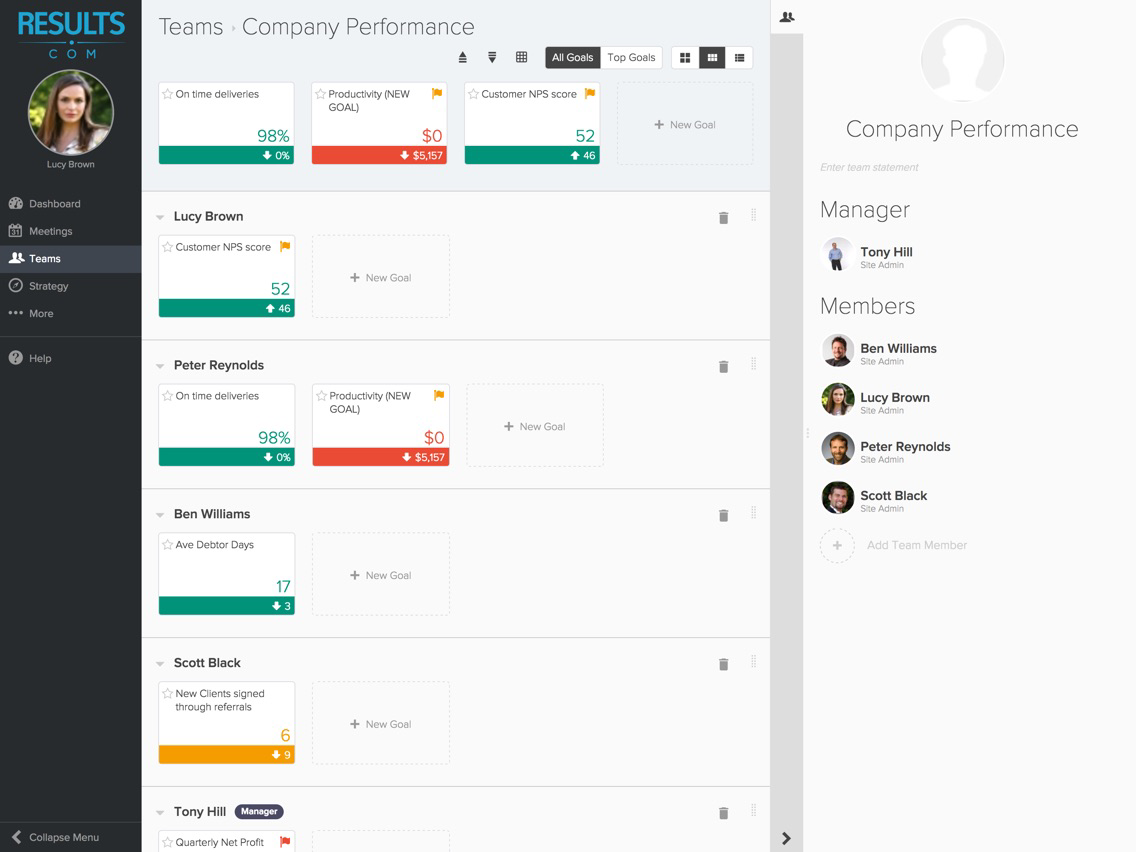Delete Lucy Brown's row with trash icon
The width and height of the screenshot is (1136, 852).
point(723,217)
